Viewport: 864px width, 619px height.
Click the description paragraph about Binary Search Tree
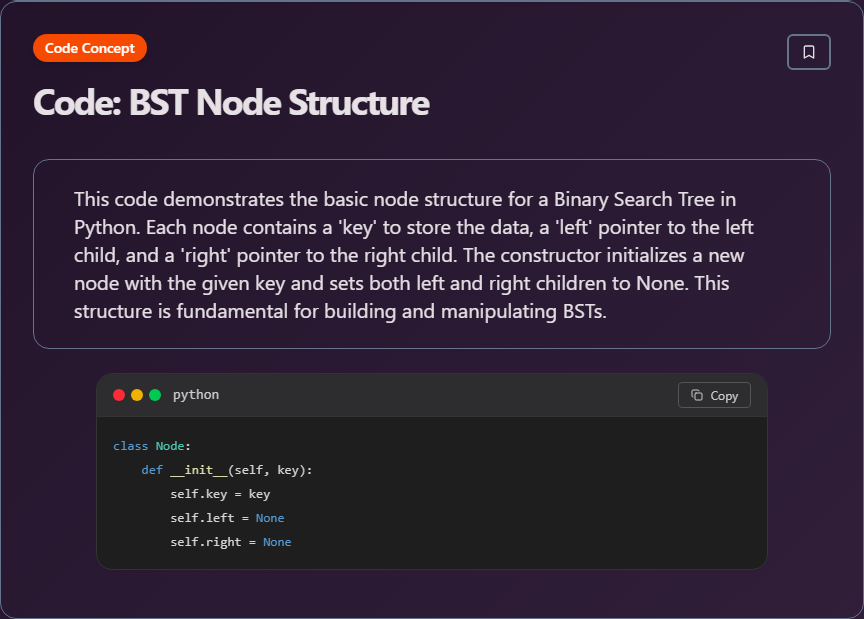pyautogui.click(x=414, y=255)
